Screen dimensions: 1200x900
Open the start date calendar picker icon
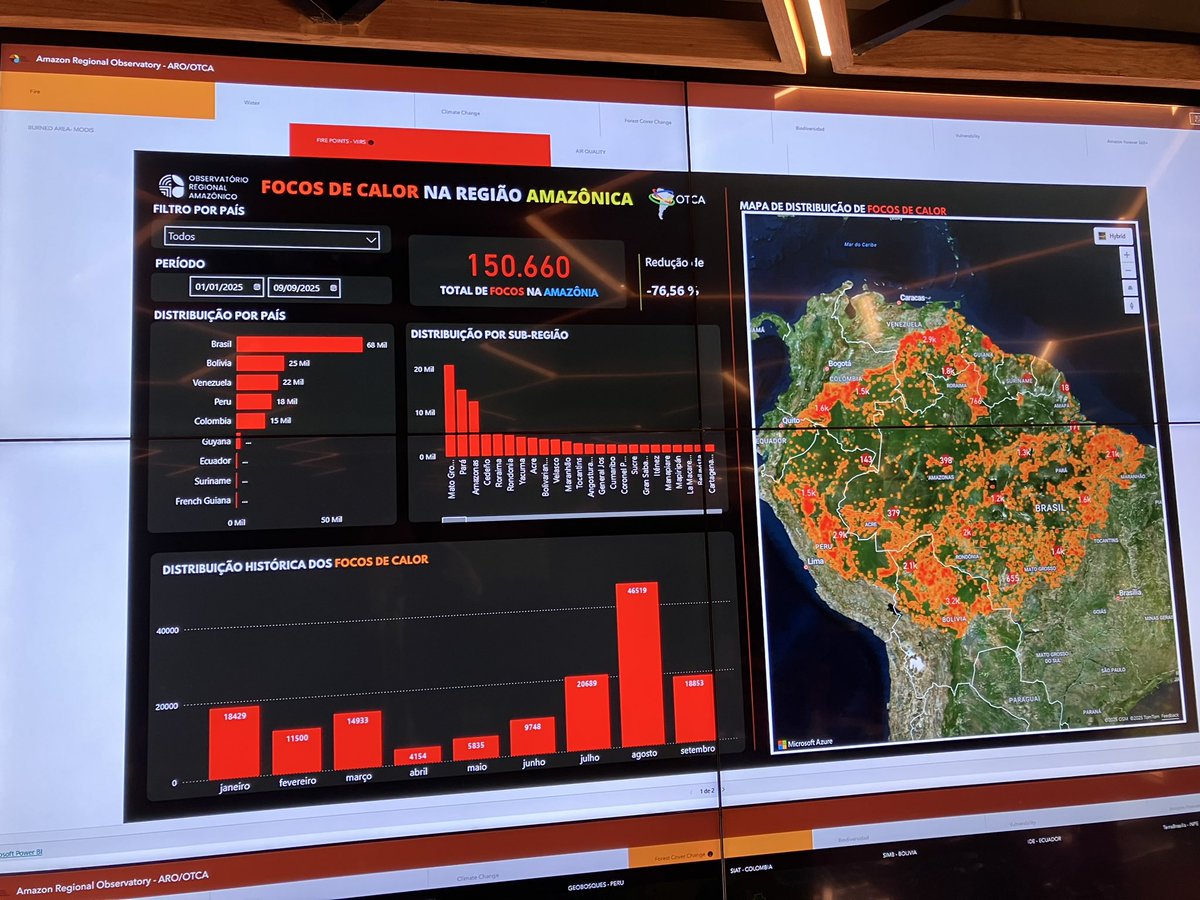258,287
